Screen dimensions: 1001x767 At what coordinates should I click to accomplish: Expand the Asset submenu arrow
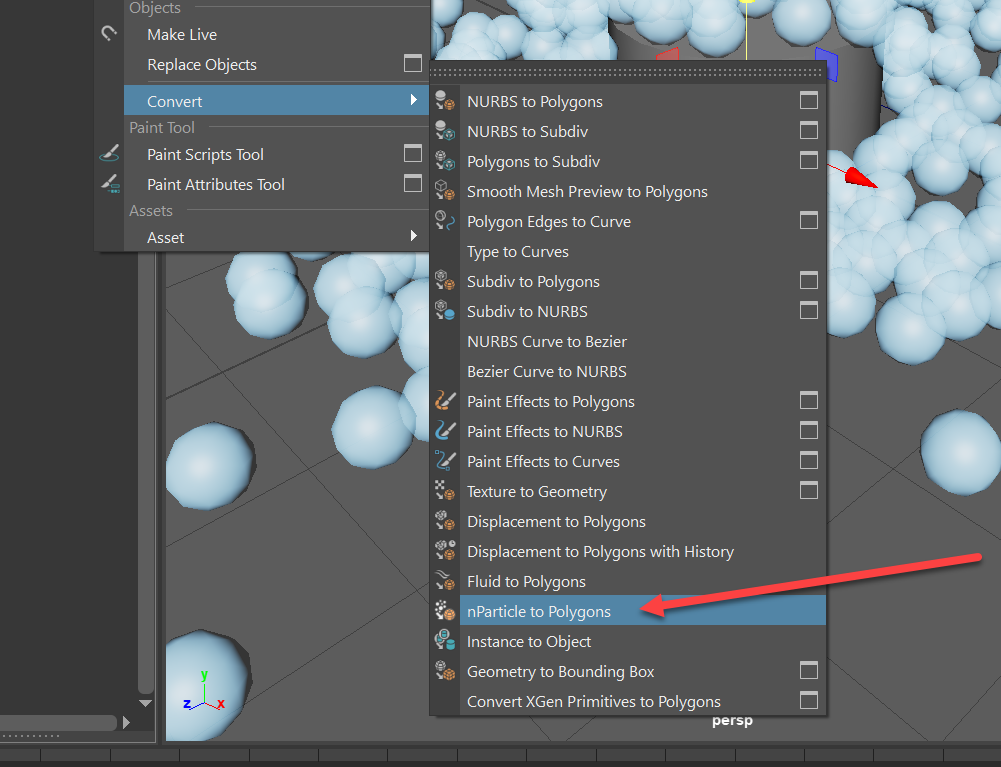414,236
